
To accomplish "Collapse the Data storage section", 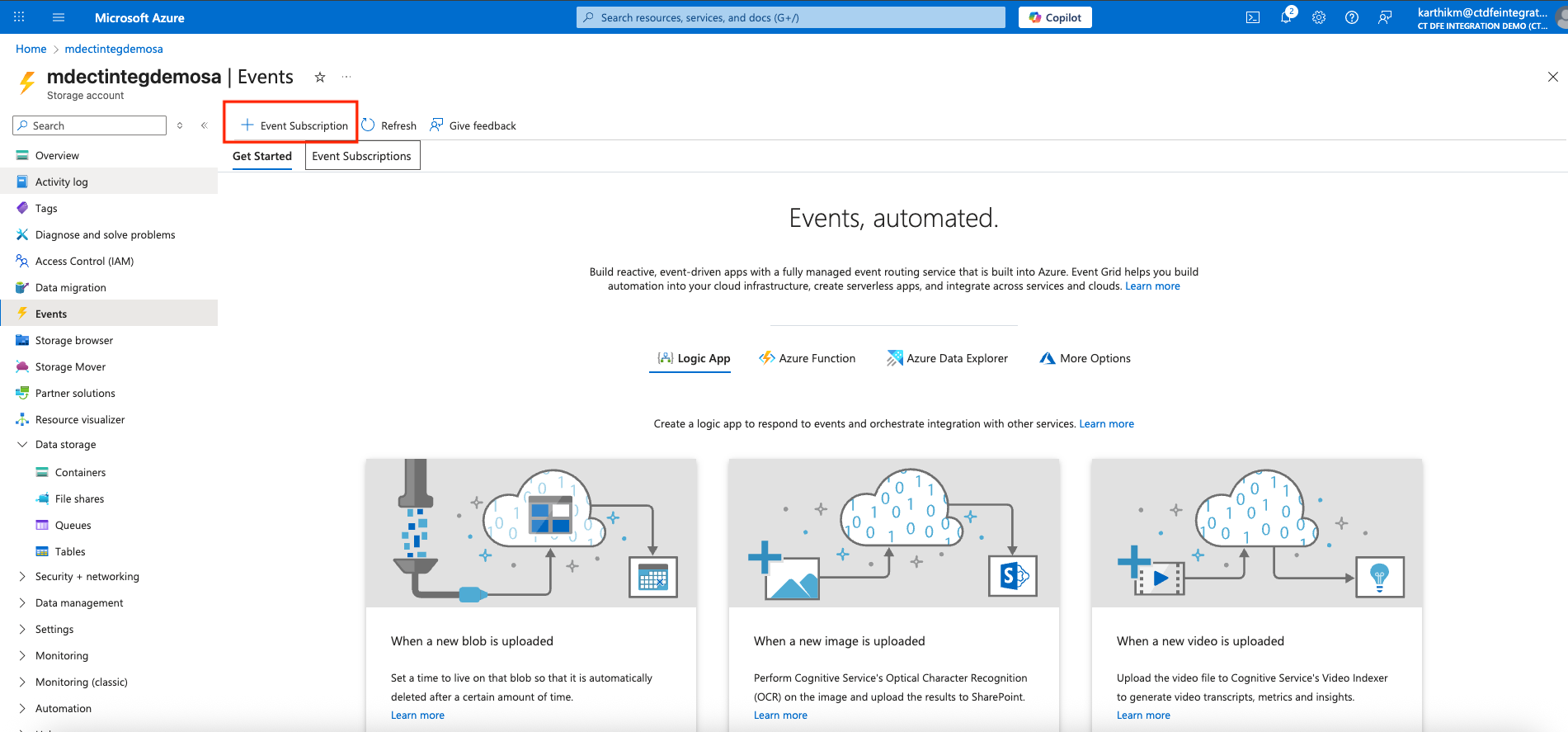I will [22, 445].
